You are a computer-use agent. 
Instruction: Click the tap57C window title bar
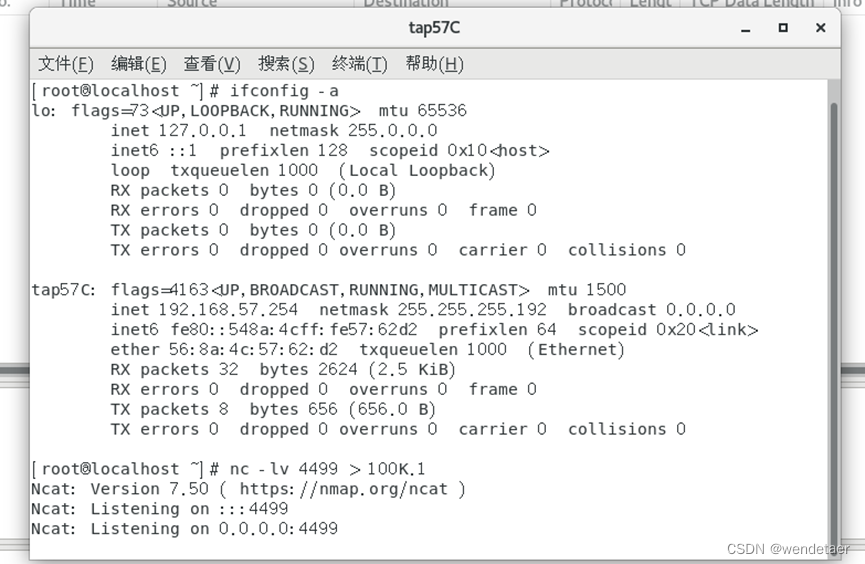click(x=434, y=28)
